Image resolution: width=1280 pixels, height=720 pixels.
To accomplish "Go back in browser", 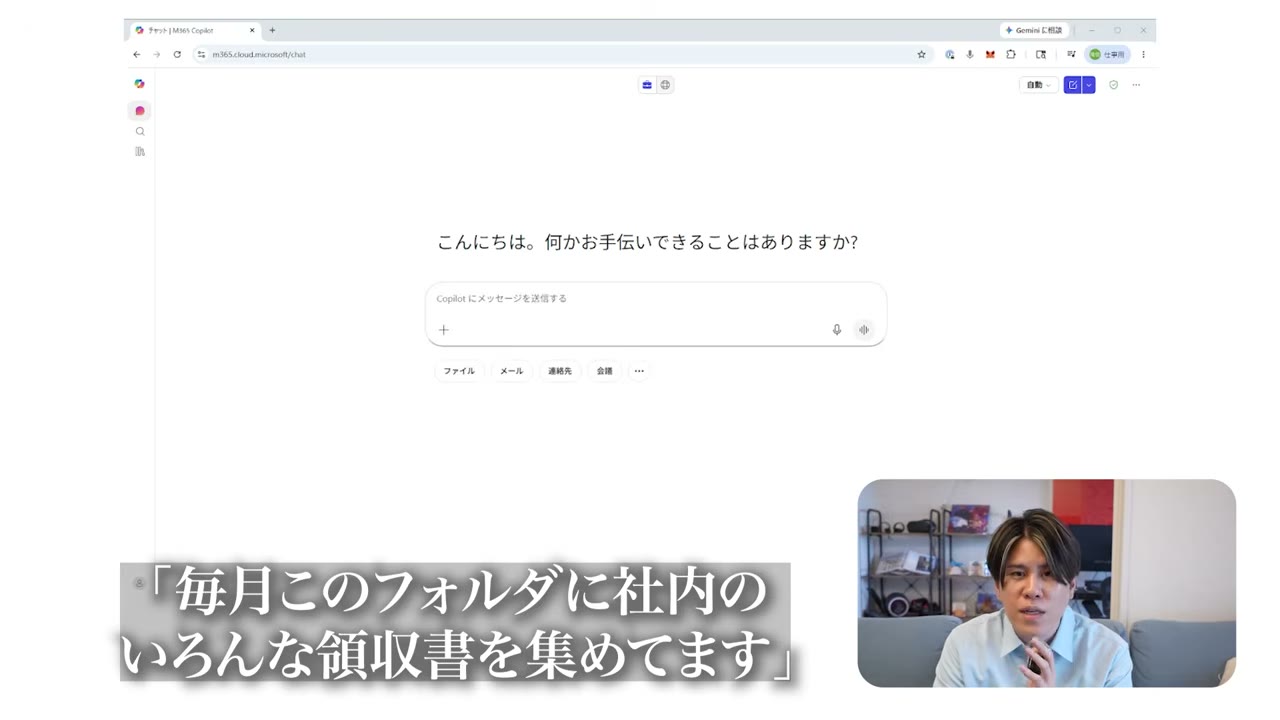I will coord(137,54).
